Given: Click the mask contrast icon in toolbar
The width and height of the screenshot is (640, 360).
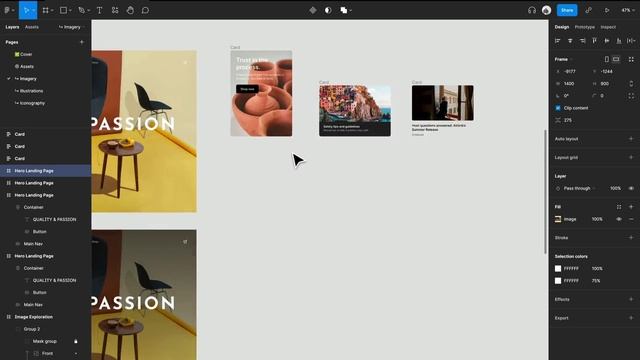Looking at the screenshot, I should click(328, 10).
